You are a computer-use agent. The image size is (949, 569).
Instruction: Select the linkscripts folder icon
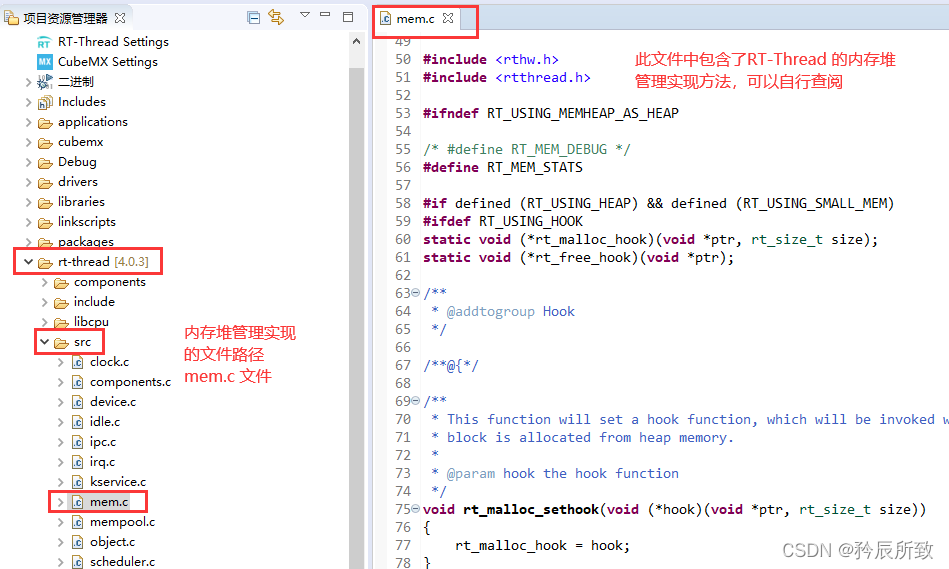pyautogui.click(x=45, y=223)
